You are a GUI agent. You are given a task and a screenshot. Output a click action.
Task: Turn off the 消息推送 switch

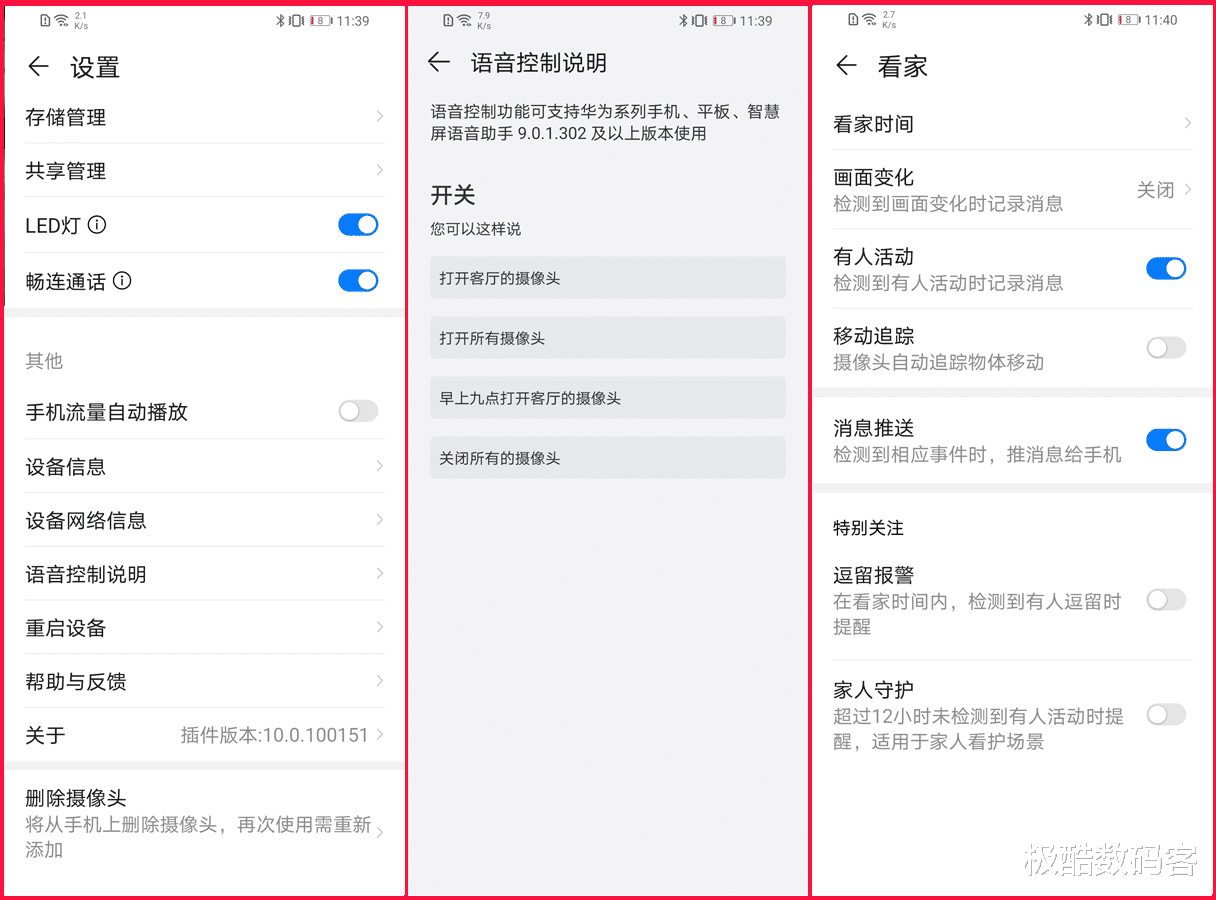[x=1166, y=439]
